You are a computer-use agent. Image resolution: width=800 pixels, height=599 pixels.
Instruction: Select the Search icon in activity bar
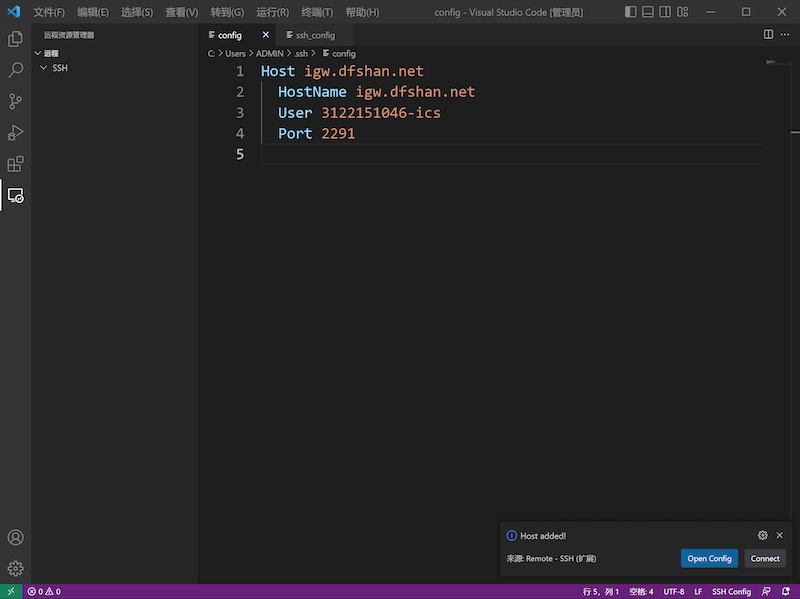[14, 70]
